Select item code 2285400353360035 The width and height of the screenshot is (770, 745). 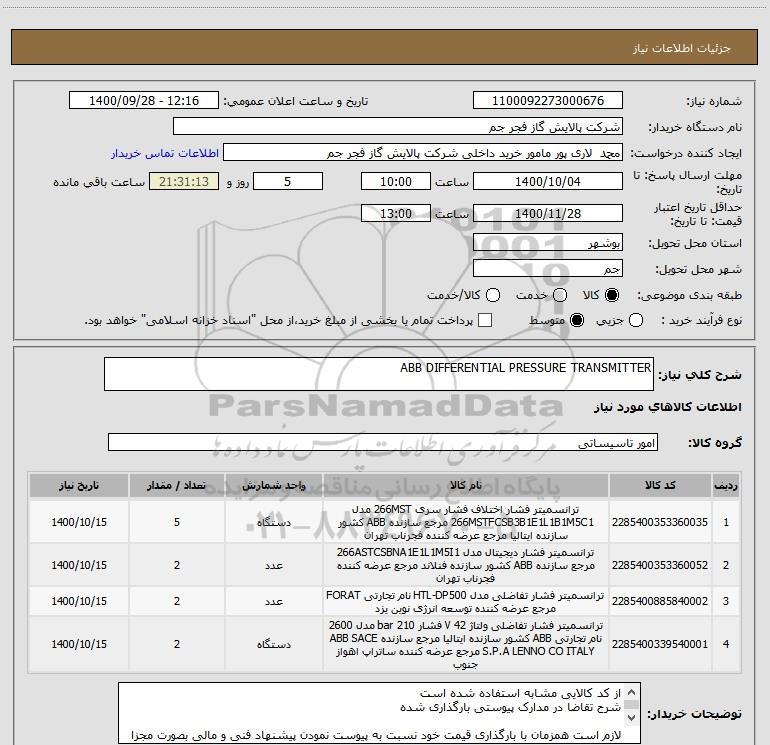[660, 522]
